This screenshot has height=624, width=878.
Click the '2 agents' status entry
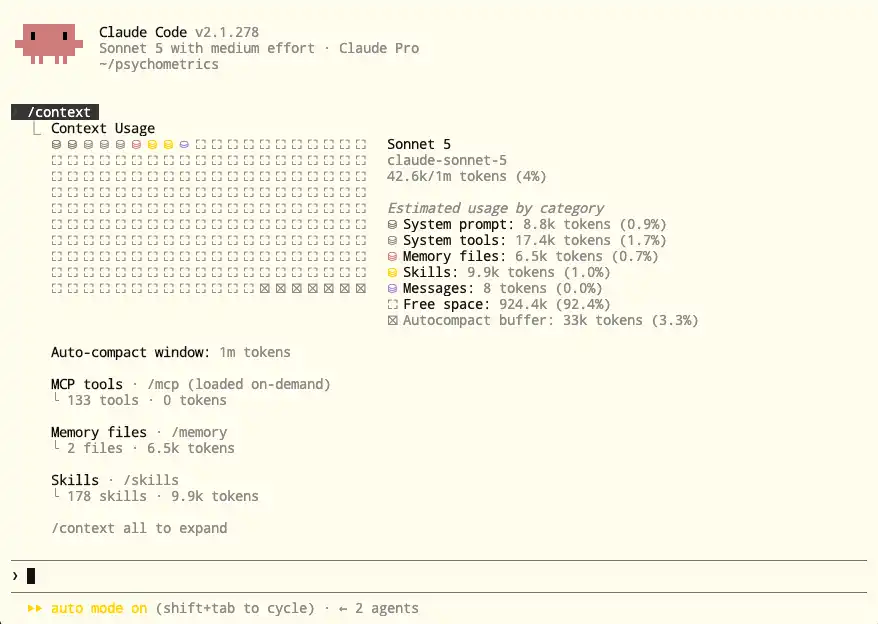click(387, 608)
